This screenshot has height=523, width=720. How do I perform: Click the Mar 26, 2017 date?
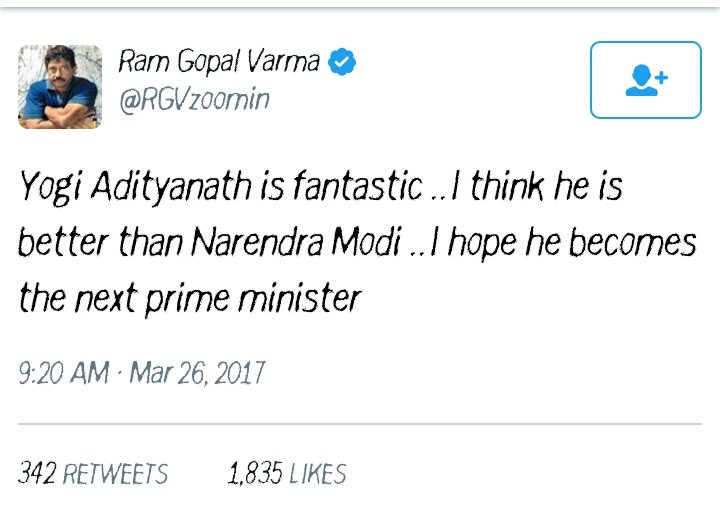click(196, 373)
